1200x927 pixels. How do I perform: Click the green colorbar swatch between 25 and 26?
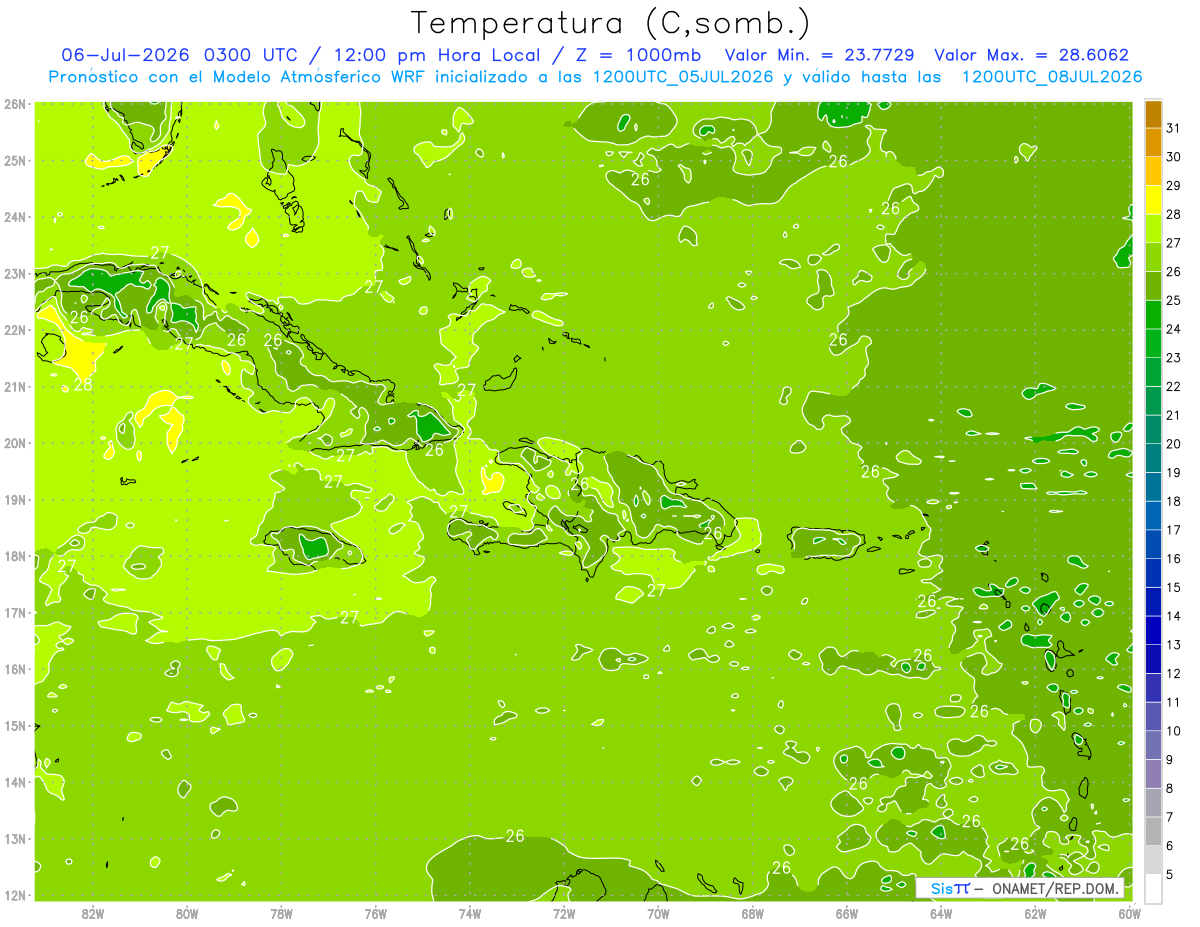tap(1153, 286)
